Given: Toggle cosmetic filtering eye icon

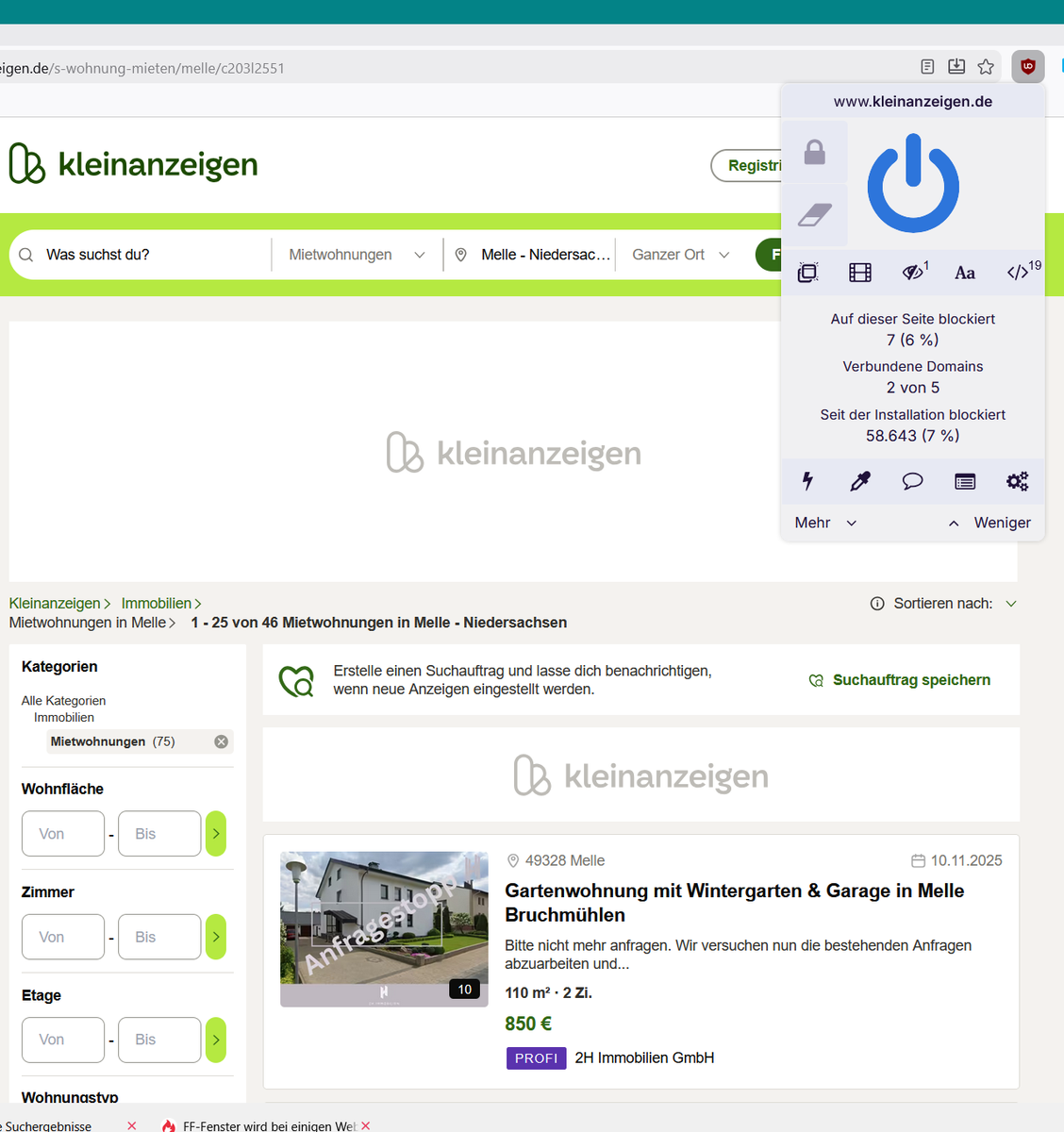Looking at the screenshot, I should (x=913, y=272).
